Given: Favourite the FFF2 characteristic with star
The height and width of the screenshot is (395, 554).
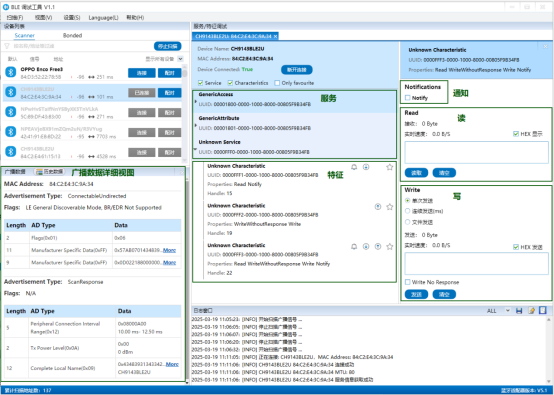Looking at the screenshot, I should pyautogui.click(x=389, y=207).
